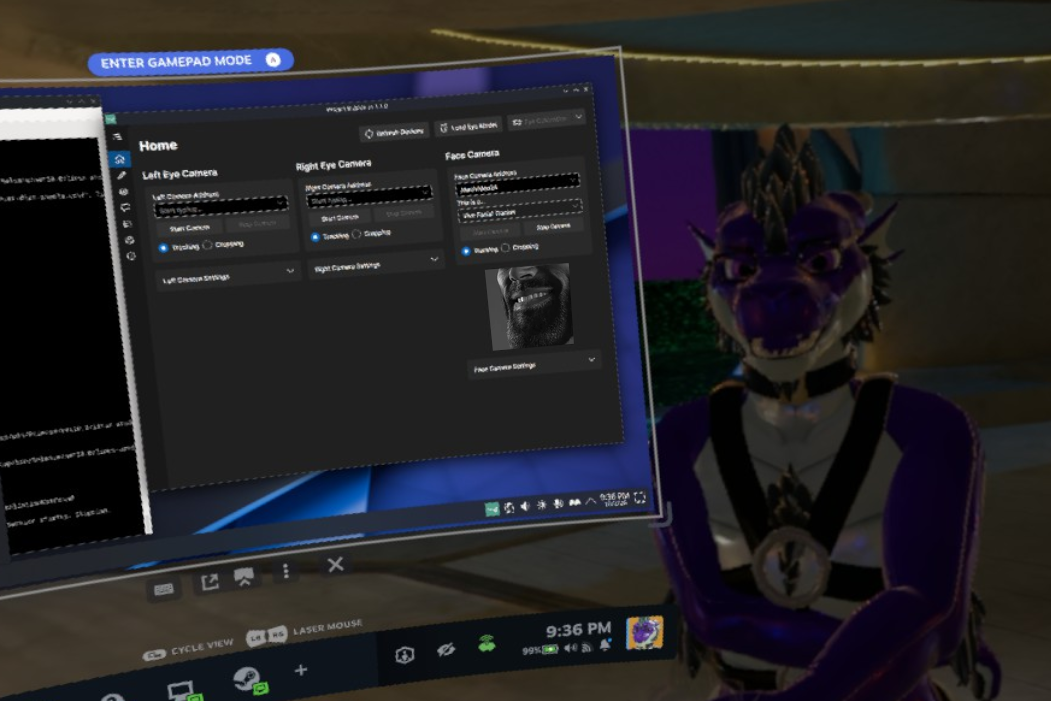Image resolution: width=1051 pixels, height=701 pixels.
Task: Open the SteamVR keyboard icon
Action: (164, 589)
